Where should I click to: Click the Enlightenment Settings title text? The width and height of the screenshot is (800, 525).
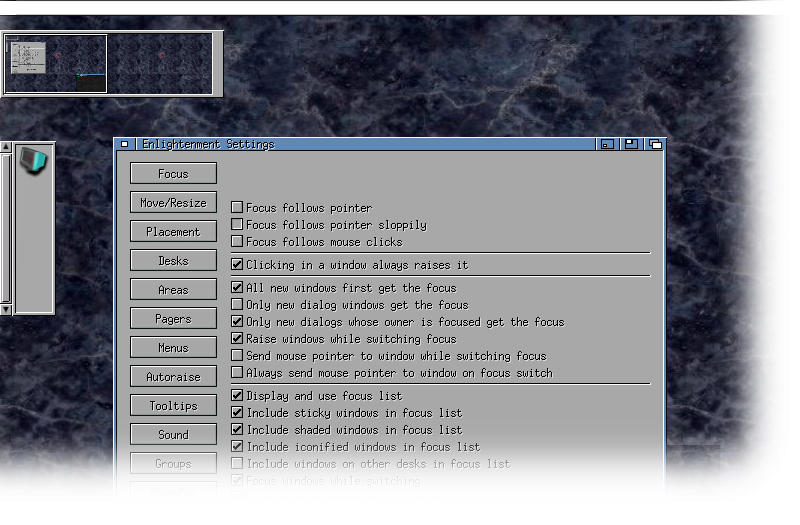pyautogui.click(x=208, y=144)
